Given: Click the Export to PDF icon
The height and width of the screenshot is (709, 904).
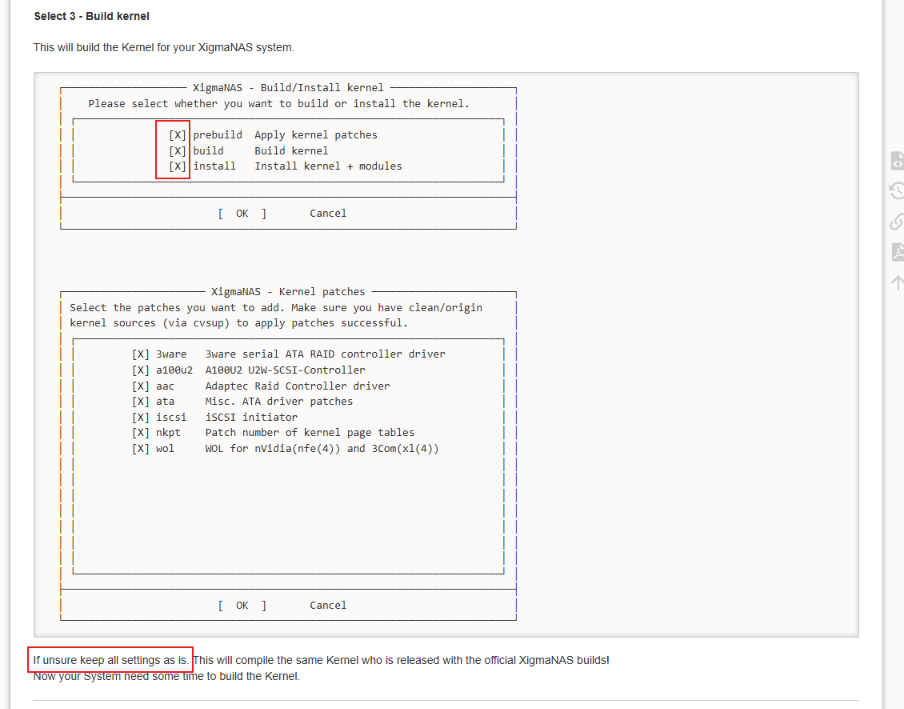Looking at the screenshot, I should (897, 252).
